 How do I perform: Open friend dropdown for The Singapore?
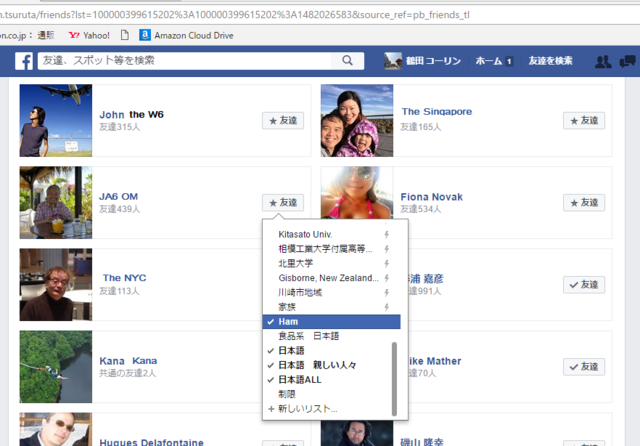[584, 121]
